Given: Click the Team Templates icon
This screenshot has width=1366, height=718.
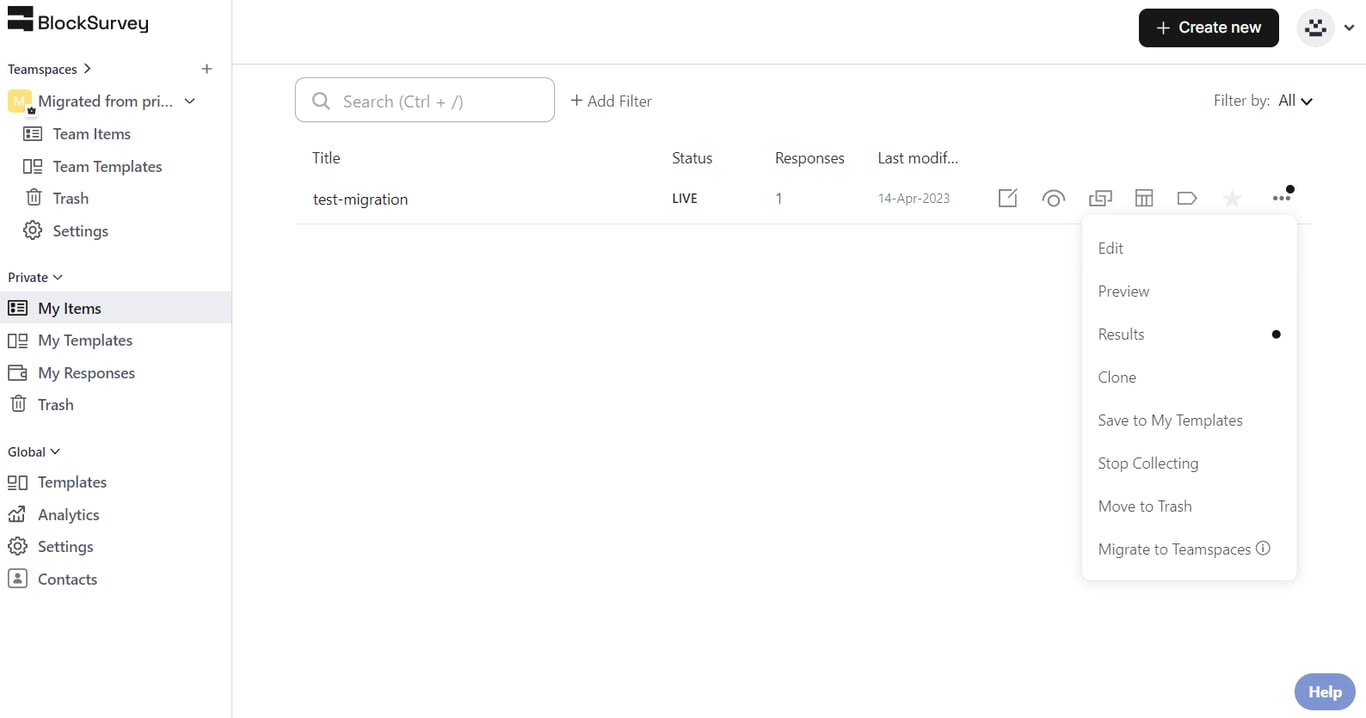Looking at the screenshot, I should pos(33,167).
